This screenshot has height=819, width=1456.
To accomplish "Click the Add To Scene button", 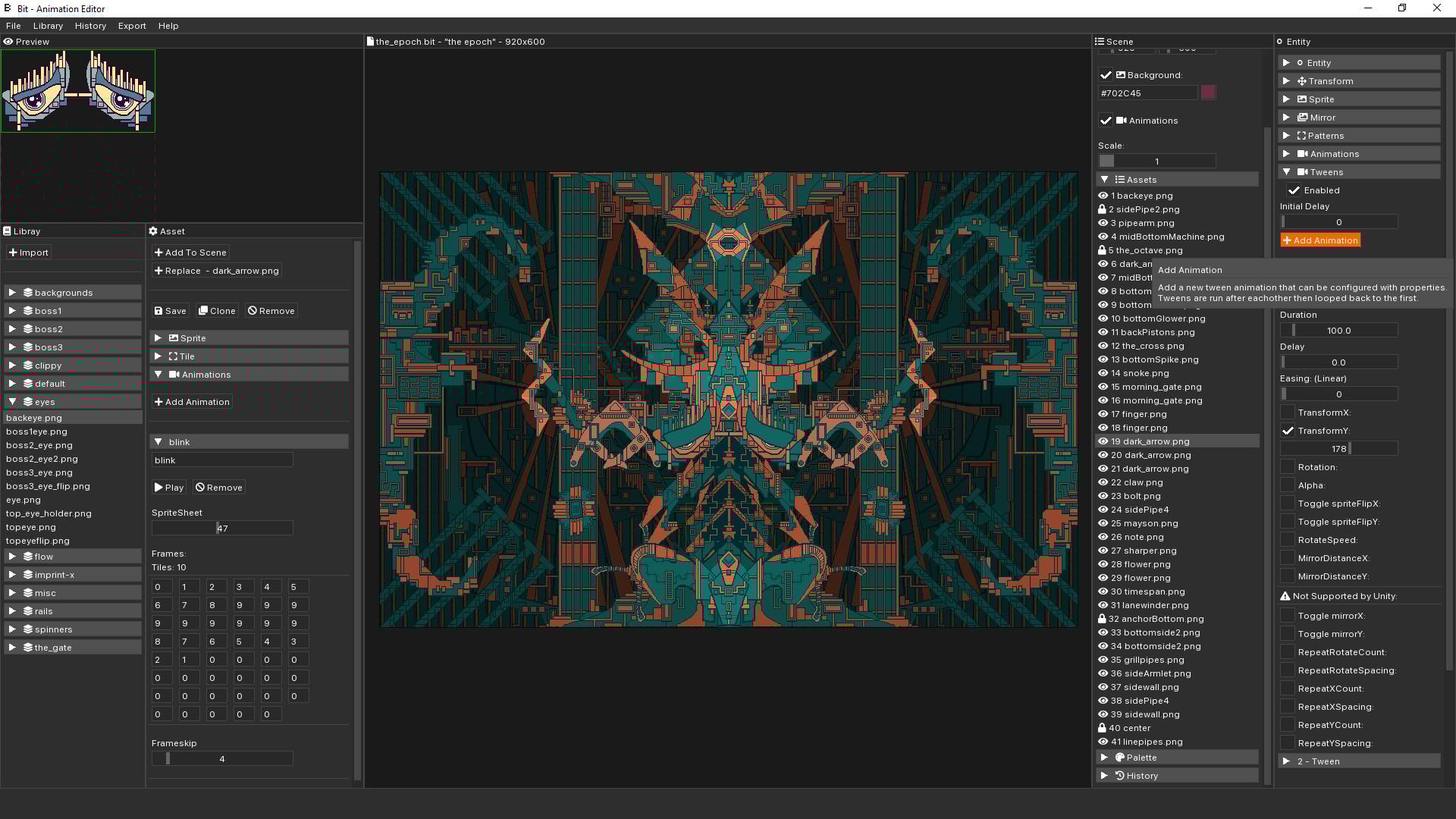I will coord(190,252).
